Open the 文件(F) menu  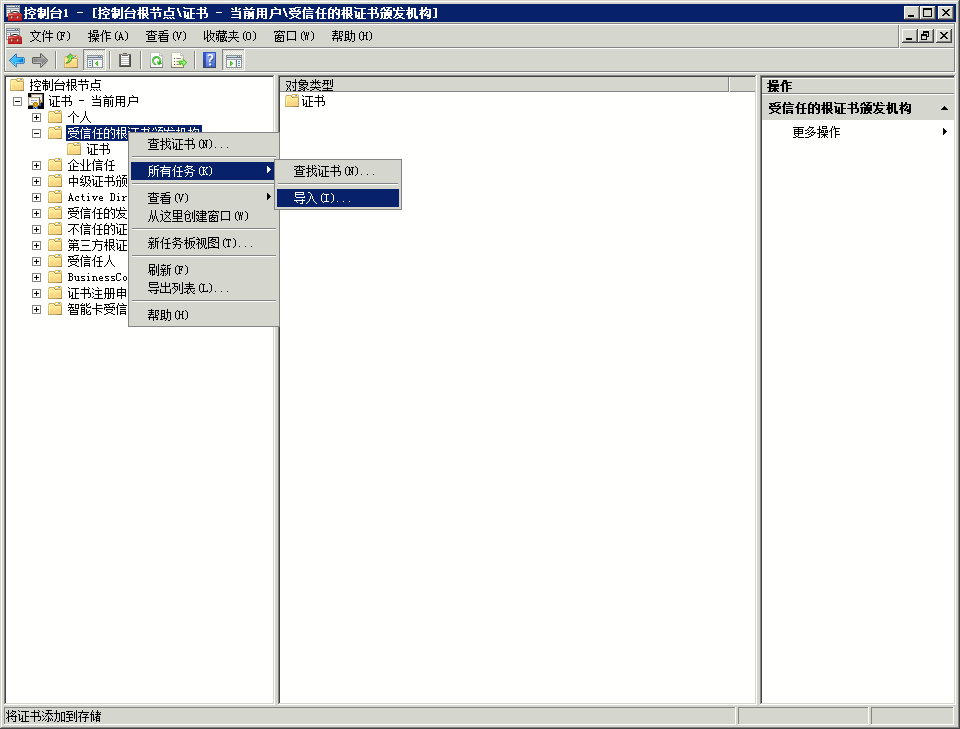50,36
